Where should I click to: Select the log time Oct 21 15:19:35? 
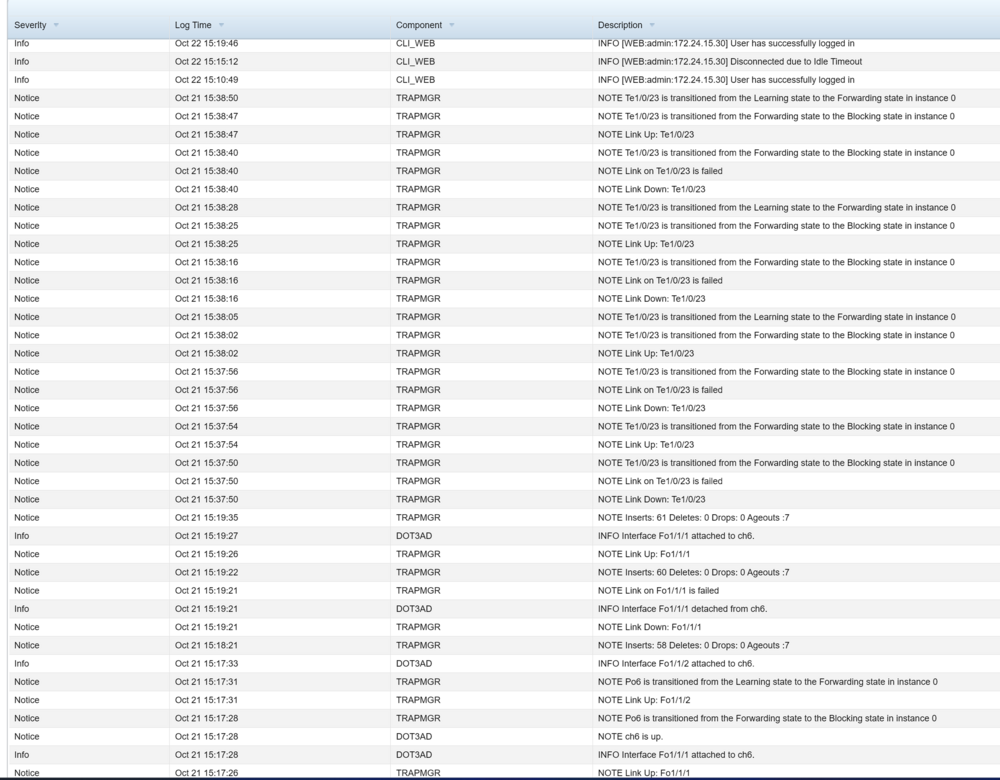point(206,518)
